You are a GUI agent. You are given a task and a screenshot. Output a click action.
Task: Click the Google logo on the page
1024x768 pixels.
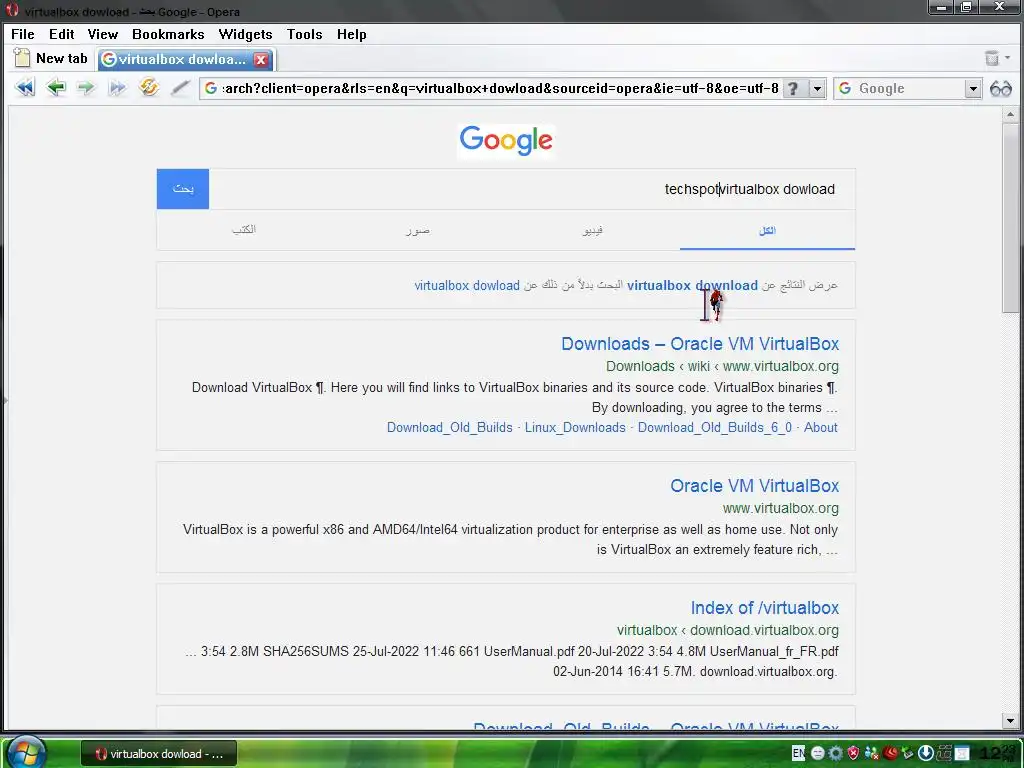pyautogui.click(x=506, y=140)
